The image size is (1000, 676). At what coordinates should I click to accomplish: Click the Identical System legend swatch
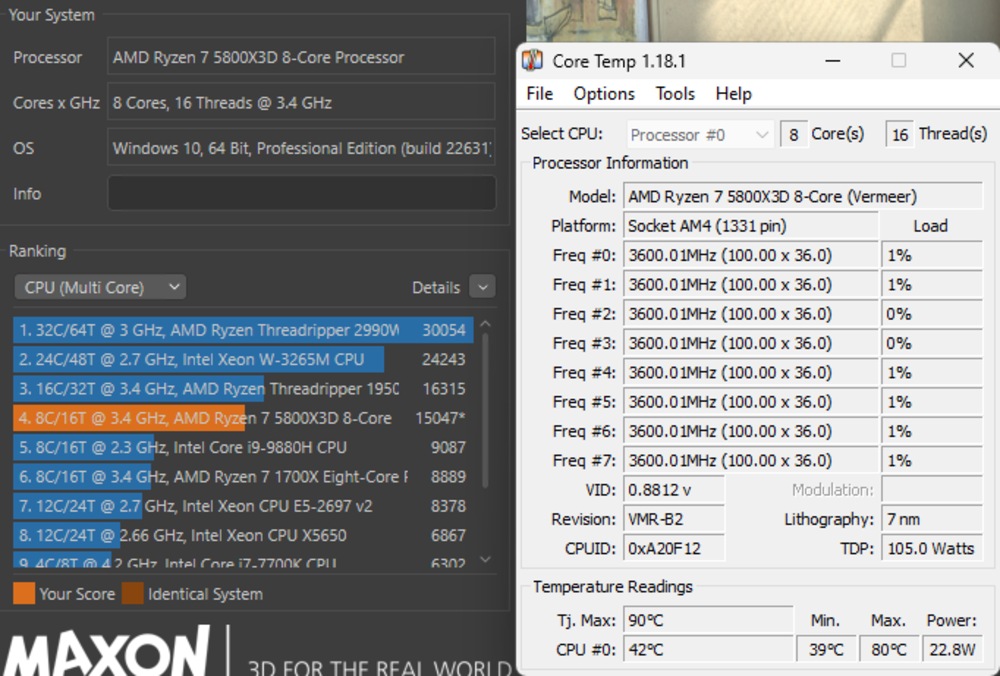130,594
